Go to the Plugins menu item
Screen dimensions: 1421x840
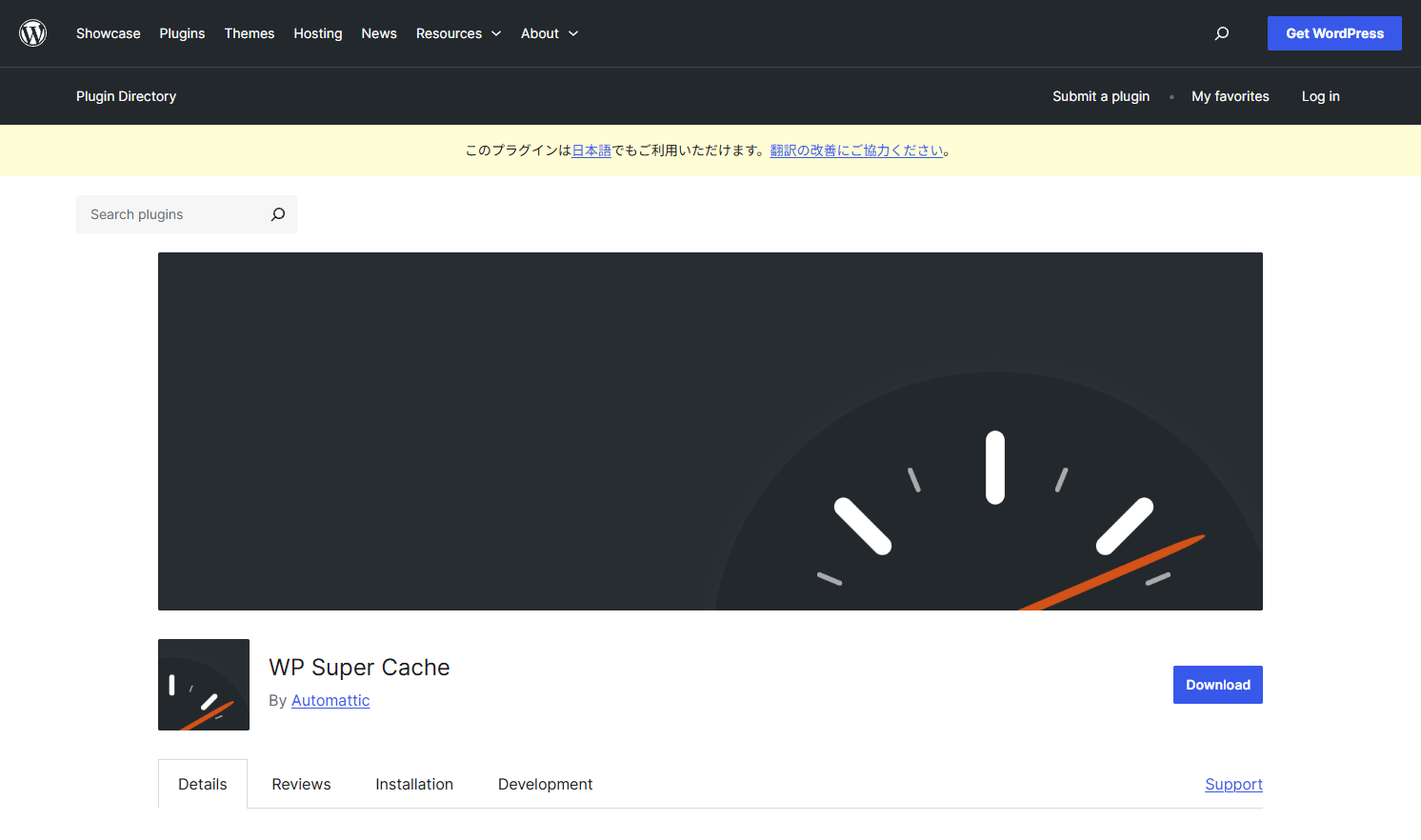[x=182, y=33]
